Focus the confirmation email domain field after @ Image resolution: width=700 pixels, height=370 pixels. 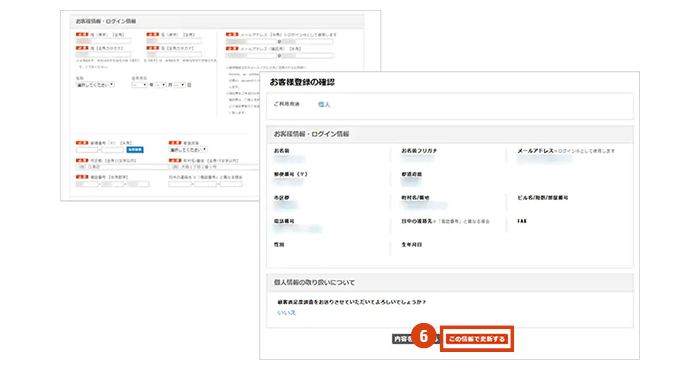point(307,56)
